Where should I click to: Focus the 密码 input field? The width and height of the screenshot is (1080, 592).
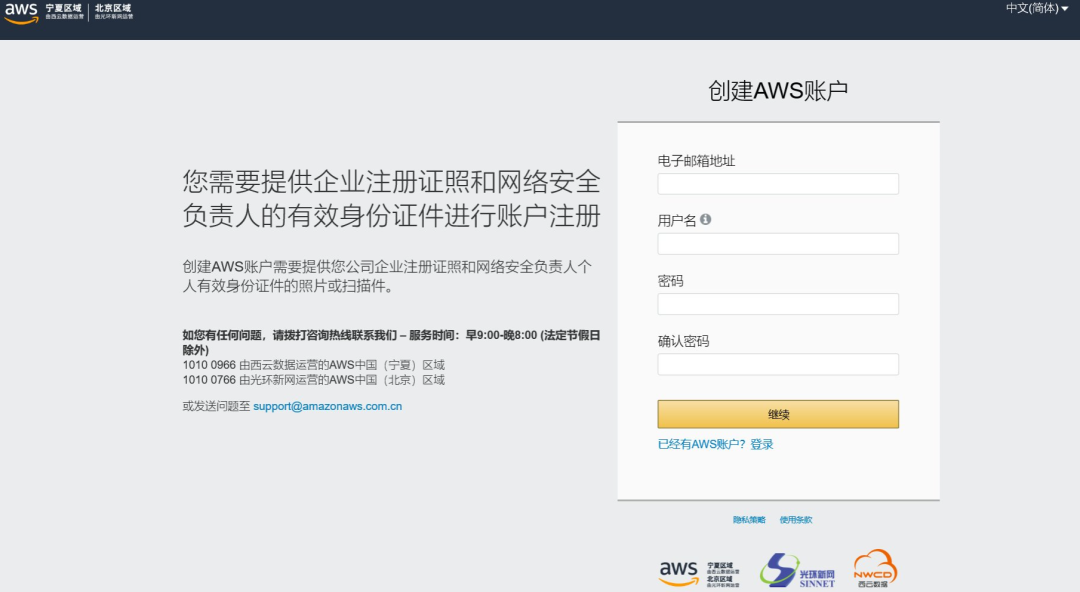click(x=778, y=304)
